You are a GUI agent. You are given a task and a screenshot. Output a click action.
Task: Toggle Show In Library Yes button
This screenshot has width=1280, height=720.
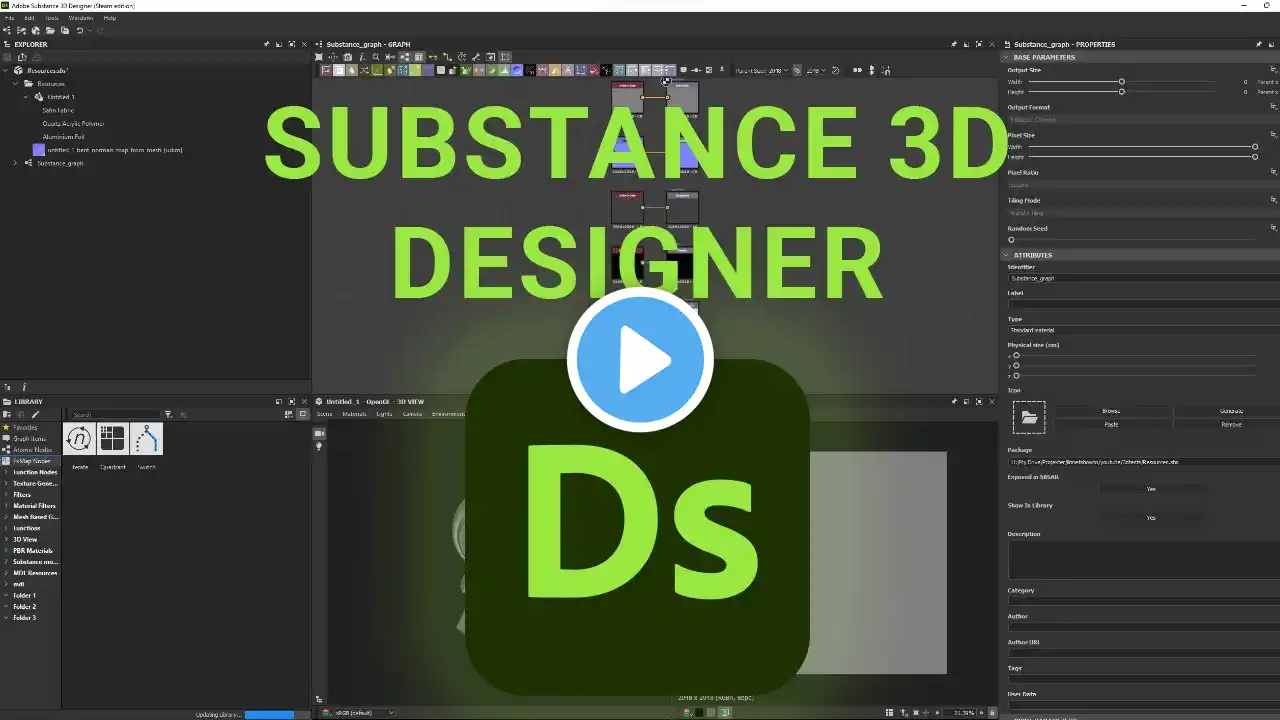[1151, 518]
